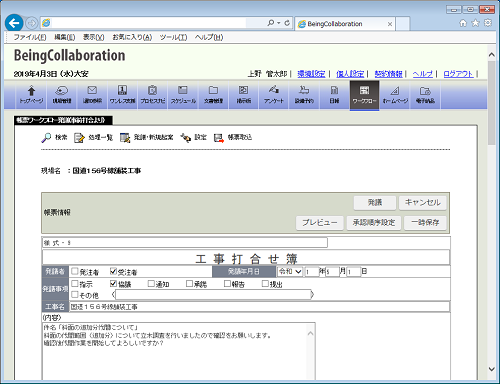Viewport: 500px width, 384px height.
Task: Click the 帳票取込 import icon
Action: tap(219, 137)
